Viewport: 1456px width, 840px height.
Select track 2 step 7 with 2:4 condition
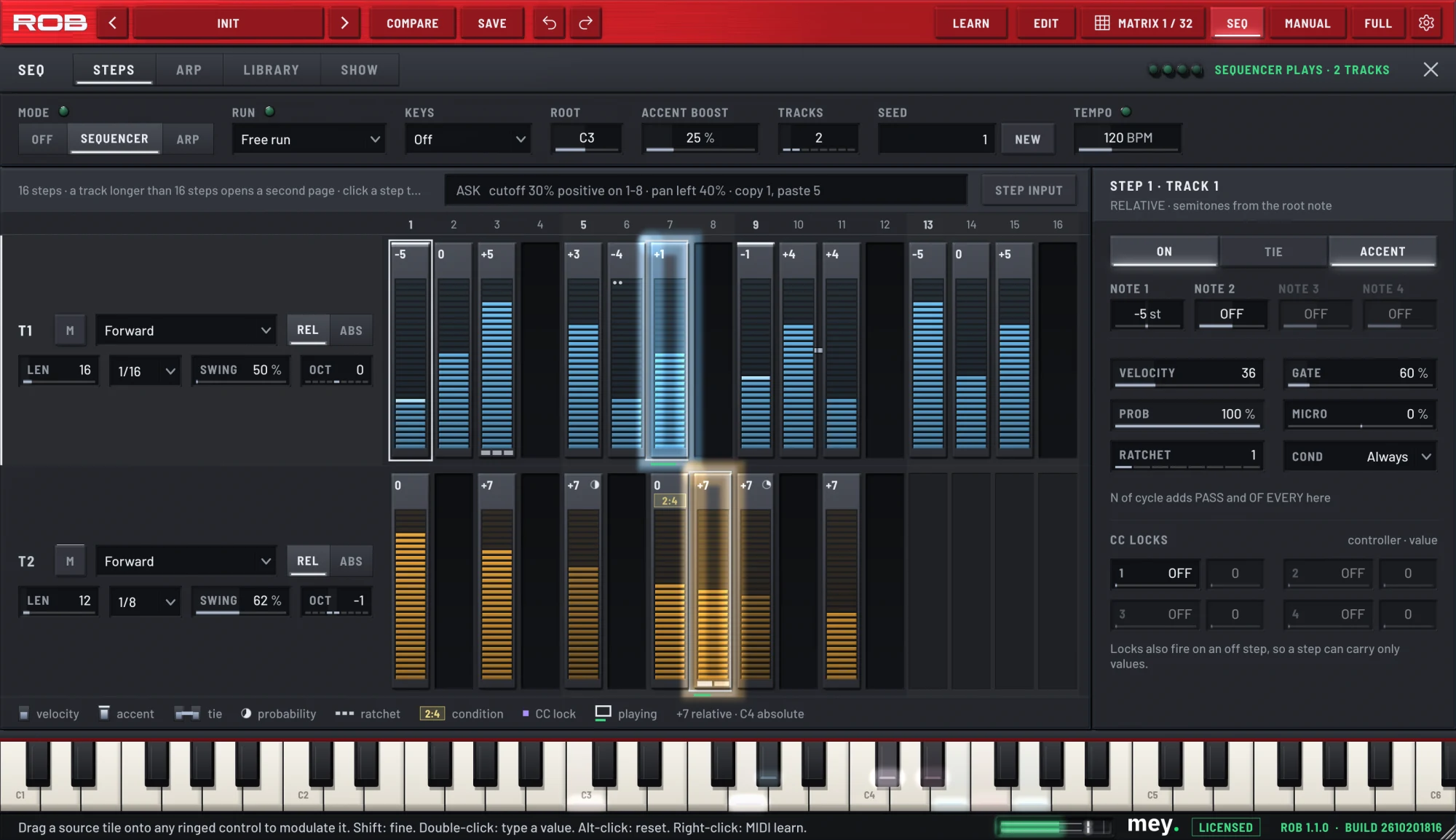click(669, 580)
